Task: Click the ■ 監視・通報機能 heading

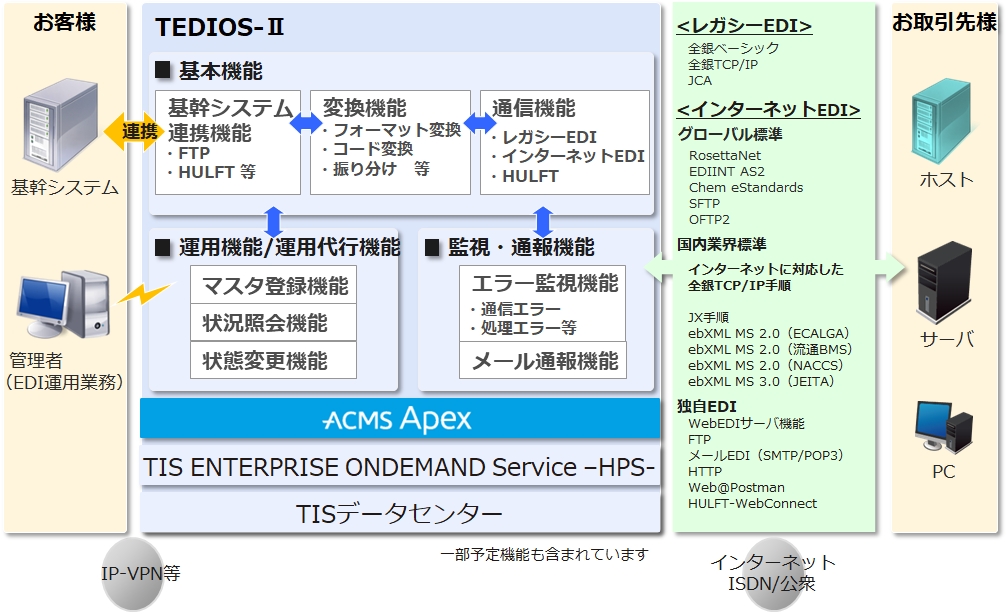Action: coord(510,247)
